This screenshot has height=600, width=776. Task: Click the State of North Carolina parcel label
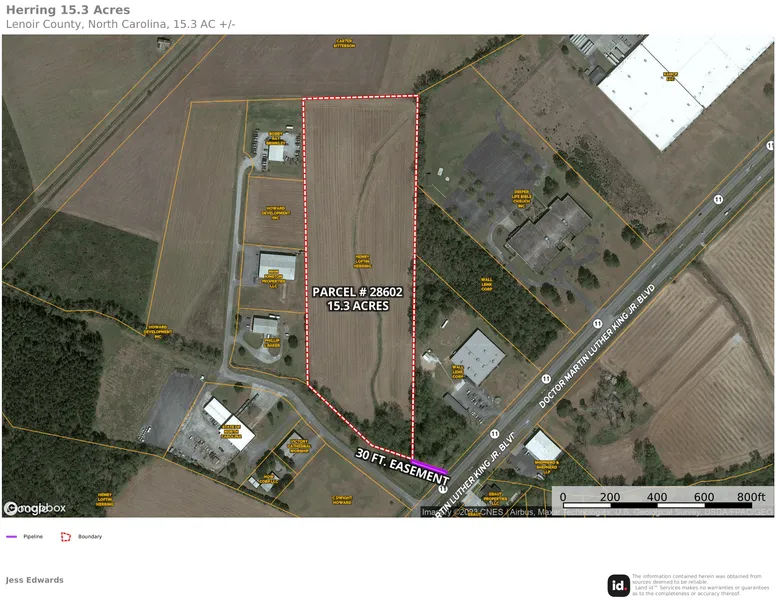tap(231, 432)
